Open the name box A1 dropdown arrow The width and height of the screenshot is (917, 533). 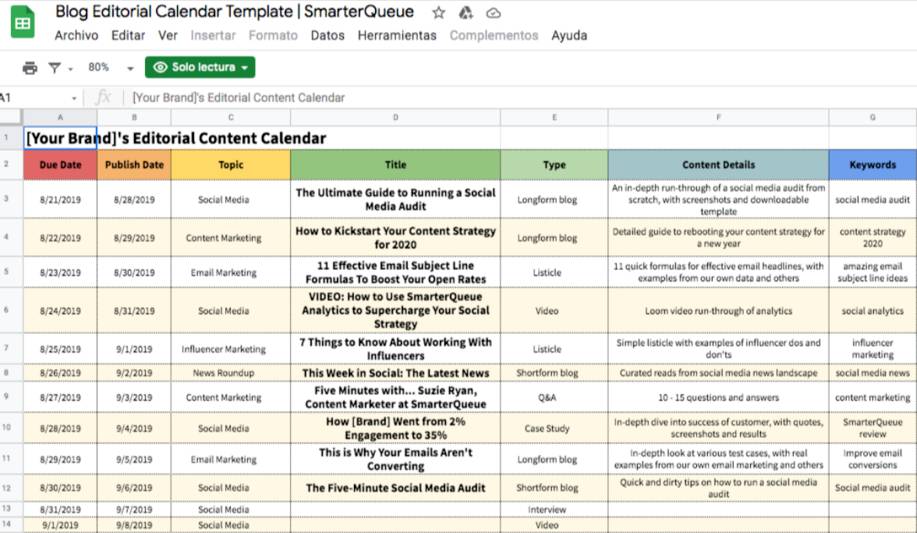(x=74, y=98)
